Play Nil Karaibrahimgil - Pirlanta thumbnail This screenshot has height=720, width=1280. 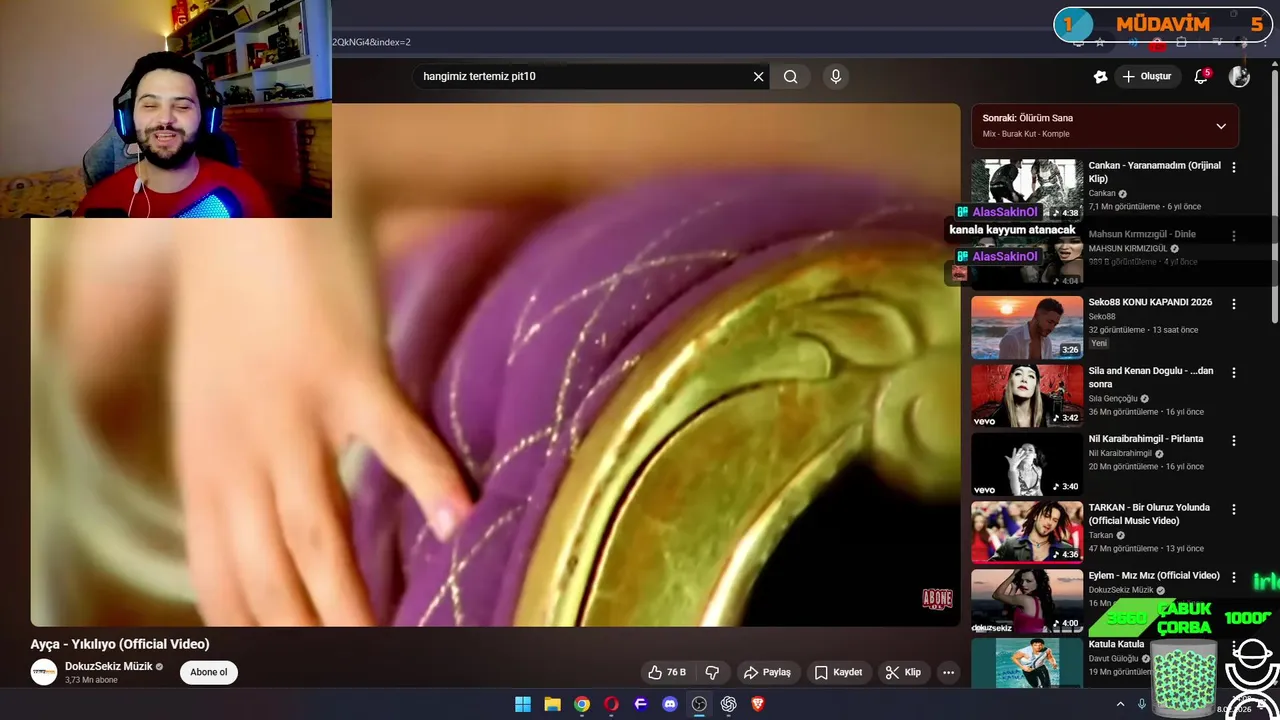coord(1027,463)
